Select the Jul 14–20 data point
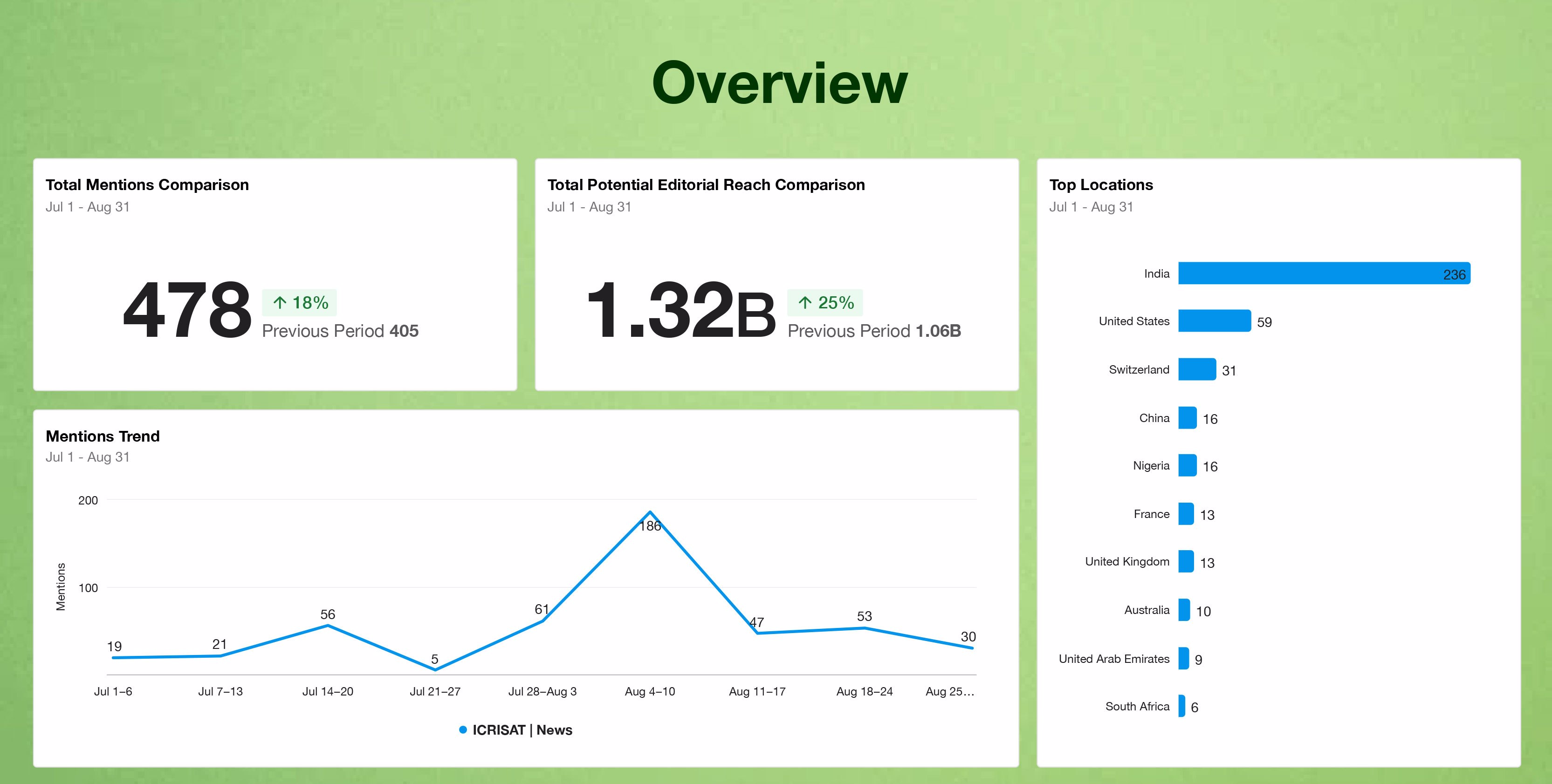 click(x=328, y=626)
